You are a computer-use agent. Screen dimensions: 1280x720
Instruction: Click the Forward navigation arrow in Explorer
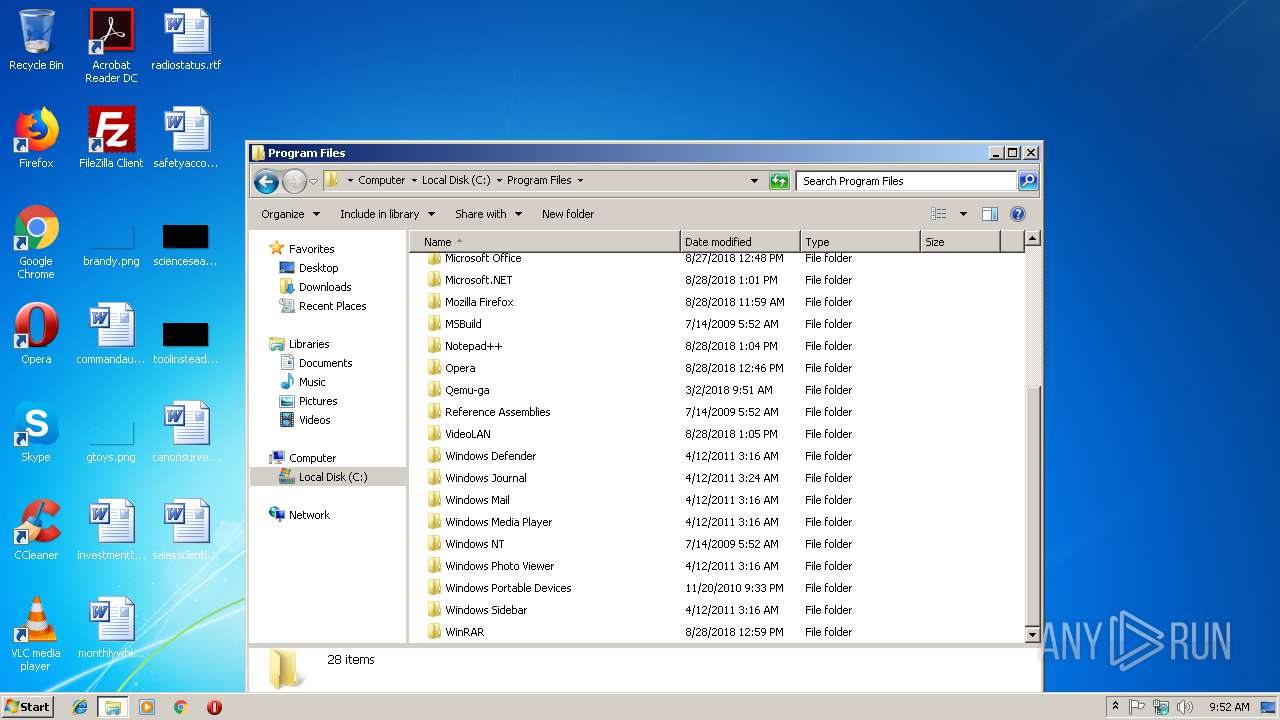click(x=294, y=181)
